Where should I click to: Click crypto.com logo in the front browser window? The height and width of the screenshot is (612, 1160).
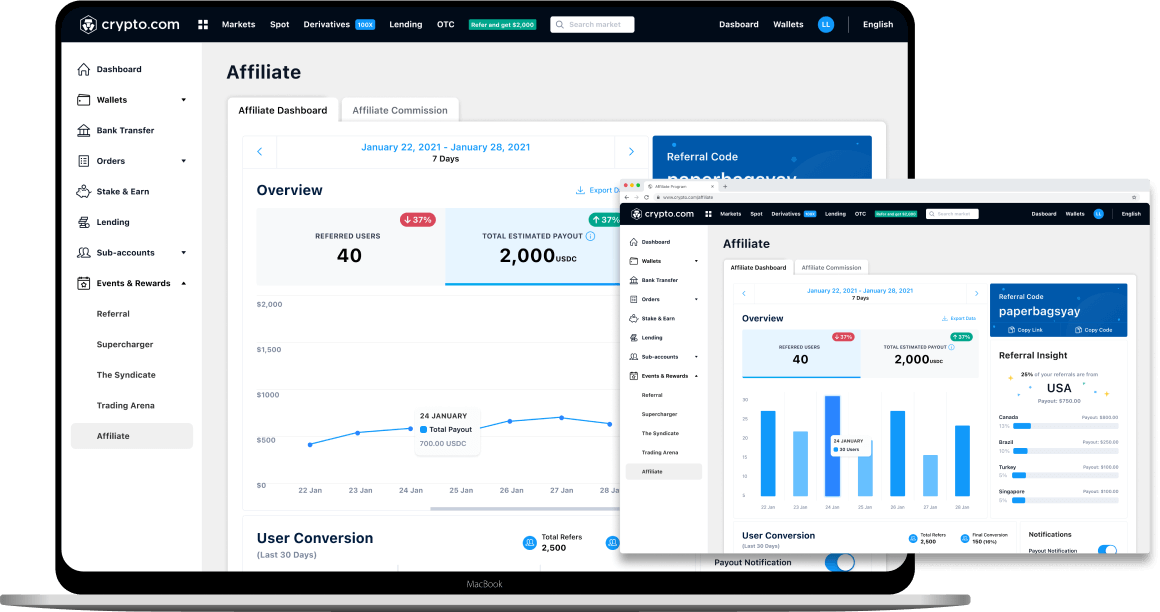tap(662, 214)
